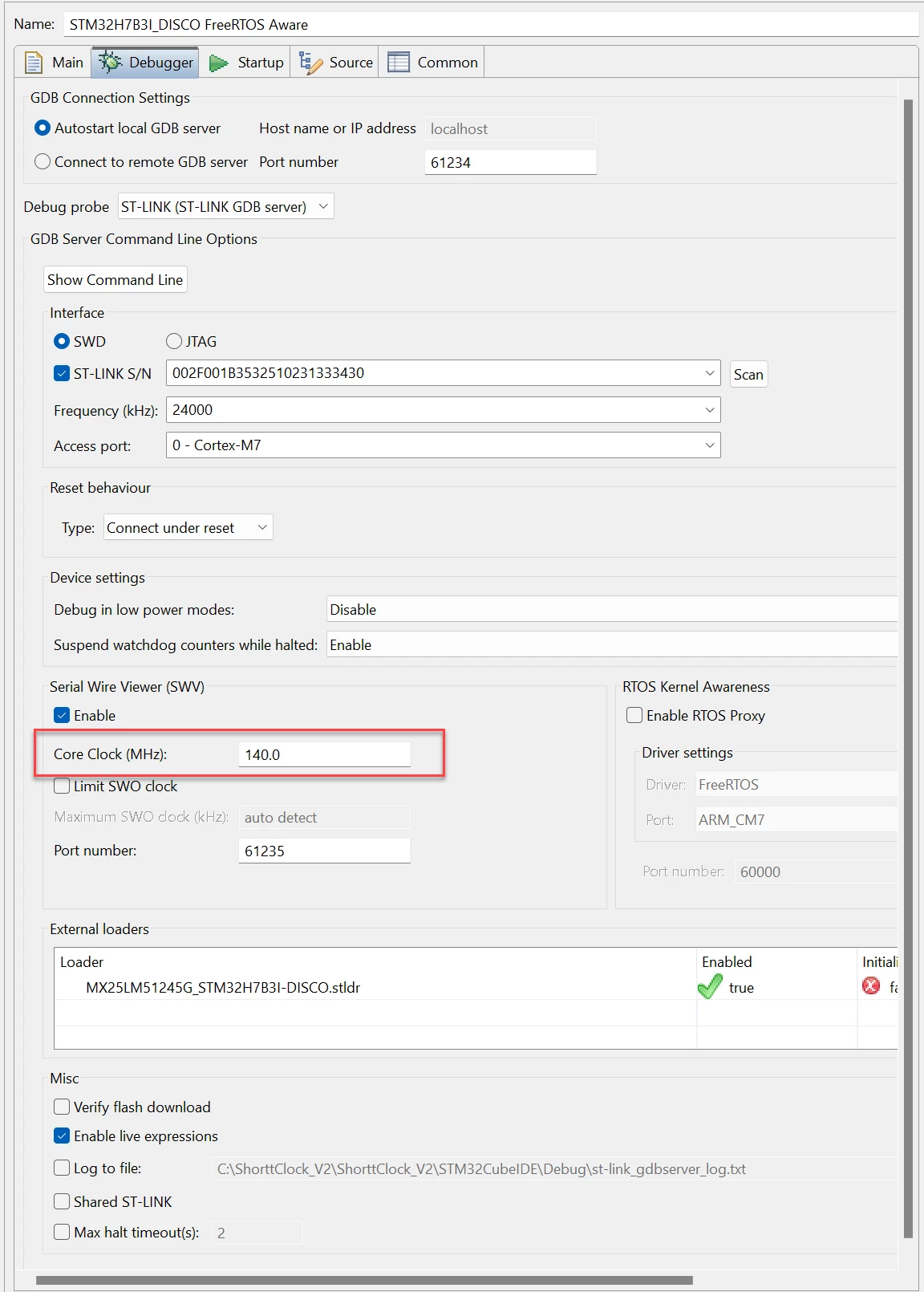
Task: Enable Limit SWO clock
Action: tap(62, 786)
